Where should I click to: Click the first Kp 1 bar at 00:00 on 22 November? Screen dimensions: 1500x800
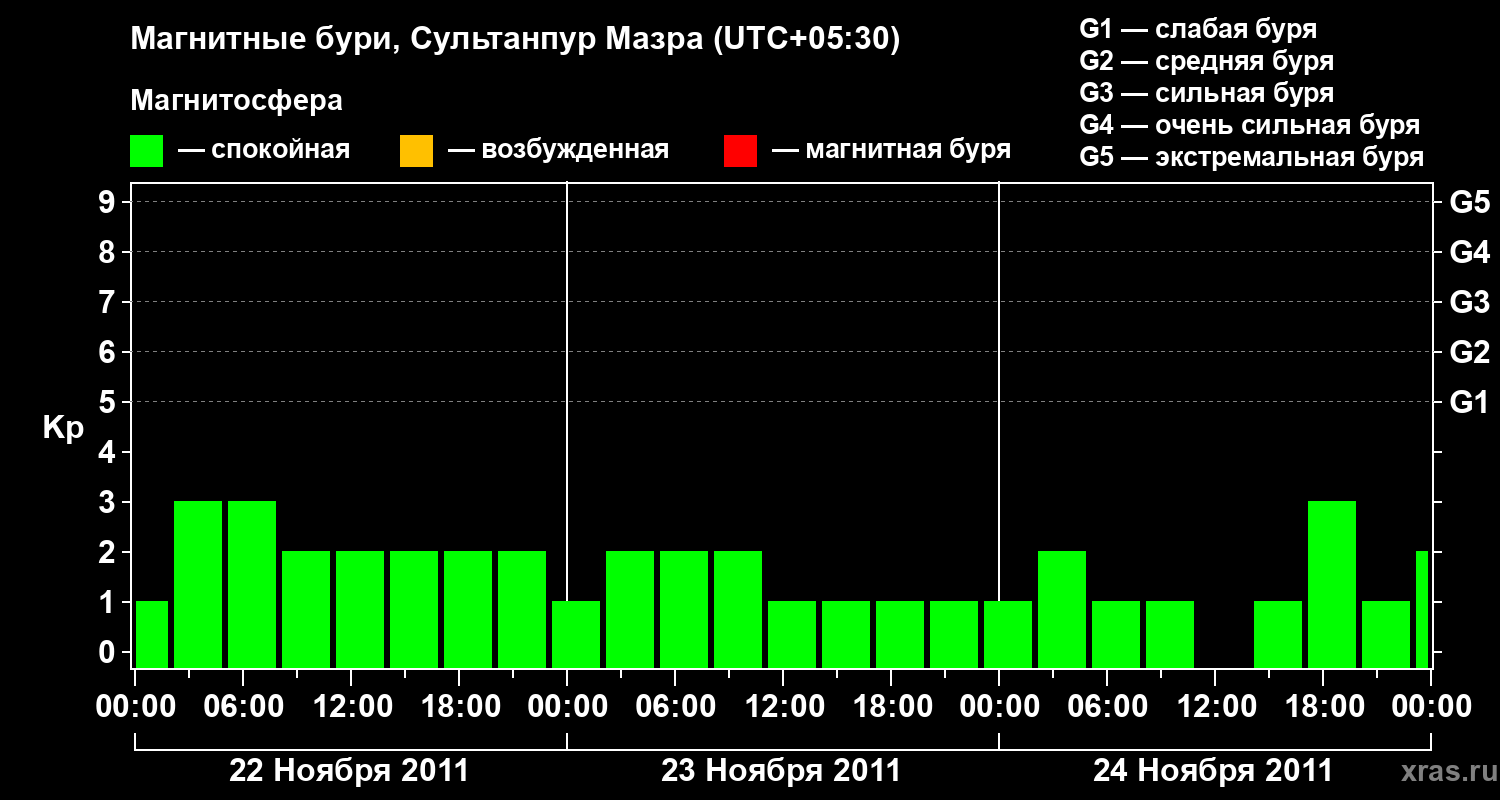coord(152,634)
